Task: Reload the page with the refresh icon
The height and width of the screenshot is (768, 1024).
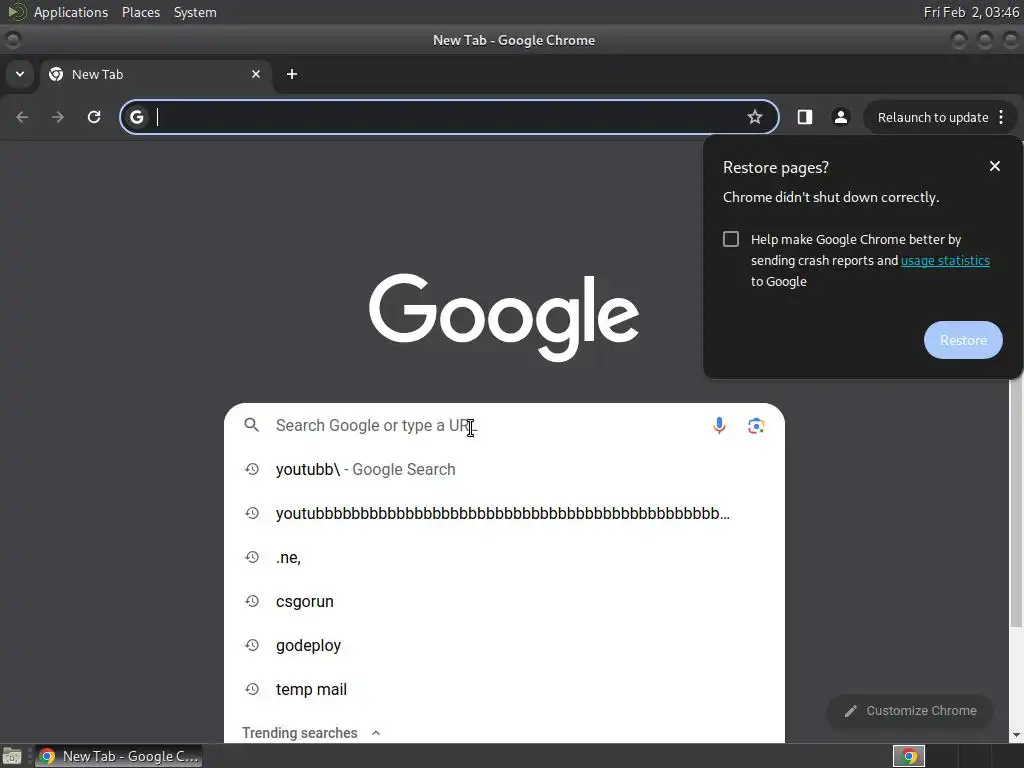Action: (x=94, y=117)
